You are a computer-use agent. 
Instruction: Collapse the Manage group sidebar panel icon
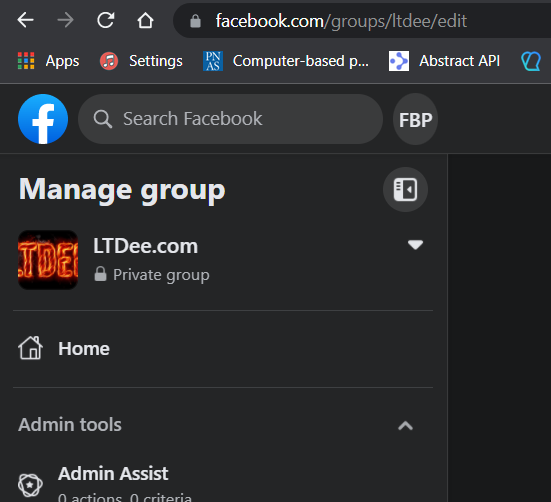(x=405, y=189)
